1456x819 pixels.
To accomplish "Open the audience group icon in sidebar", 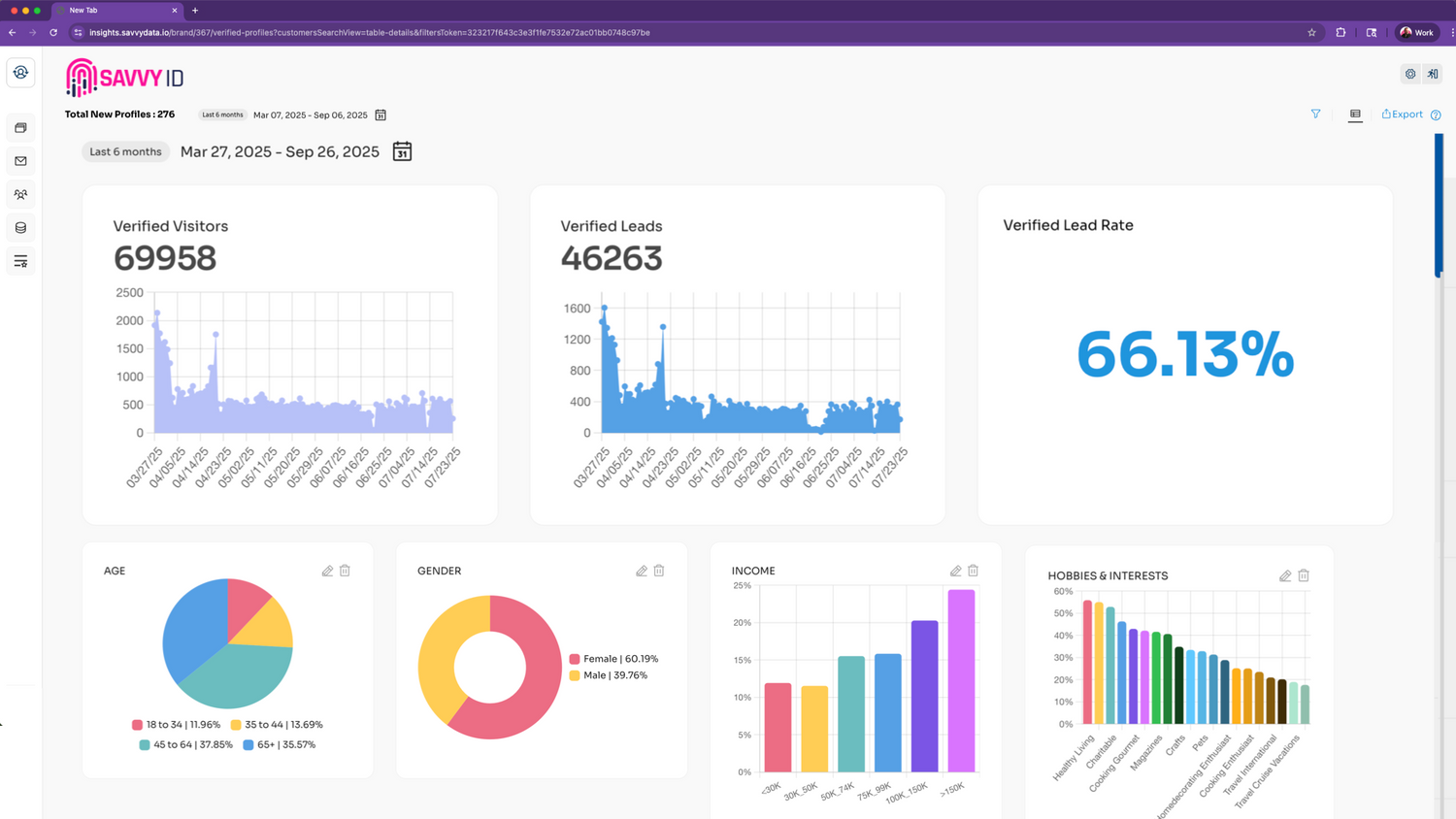I will tap(20, 194).
